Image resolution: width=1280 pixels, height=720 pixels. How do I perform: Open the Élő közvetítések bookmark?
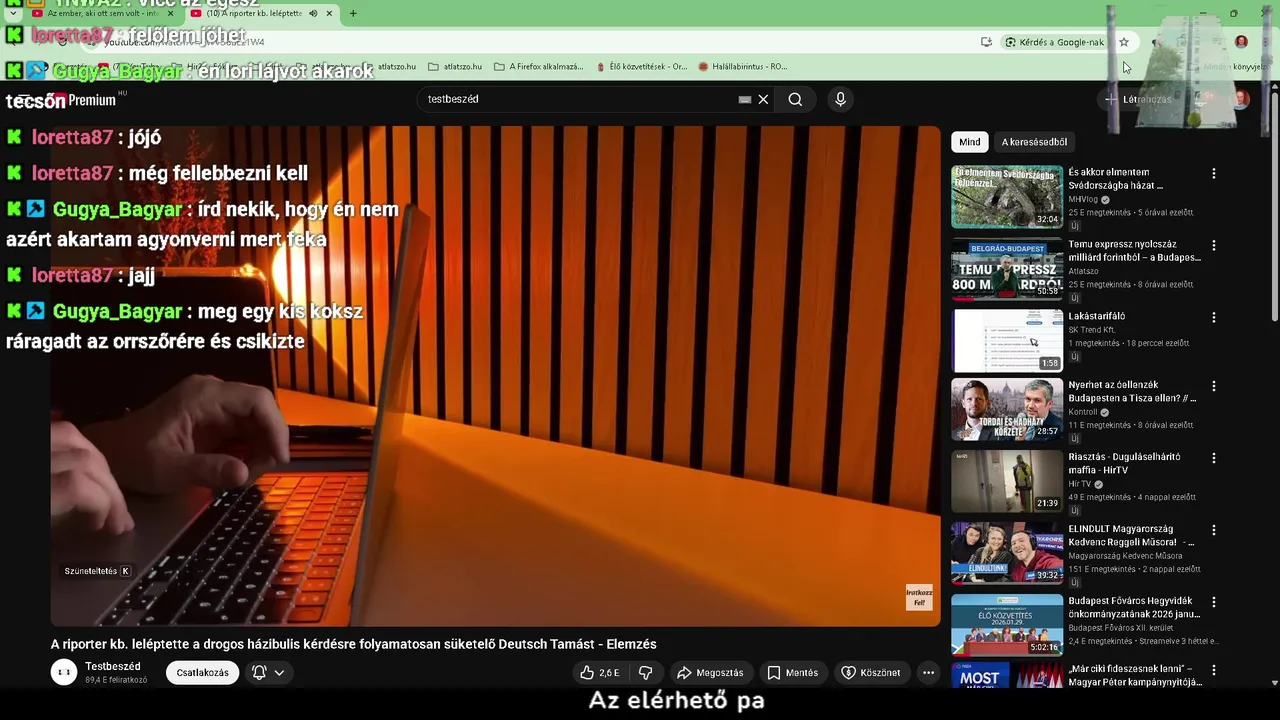(642, 67)
